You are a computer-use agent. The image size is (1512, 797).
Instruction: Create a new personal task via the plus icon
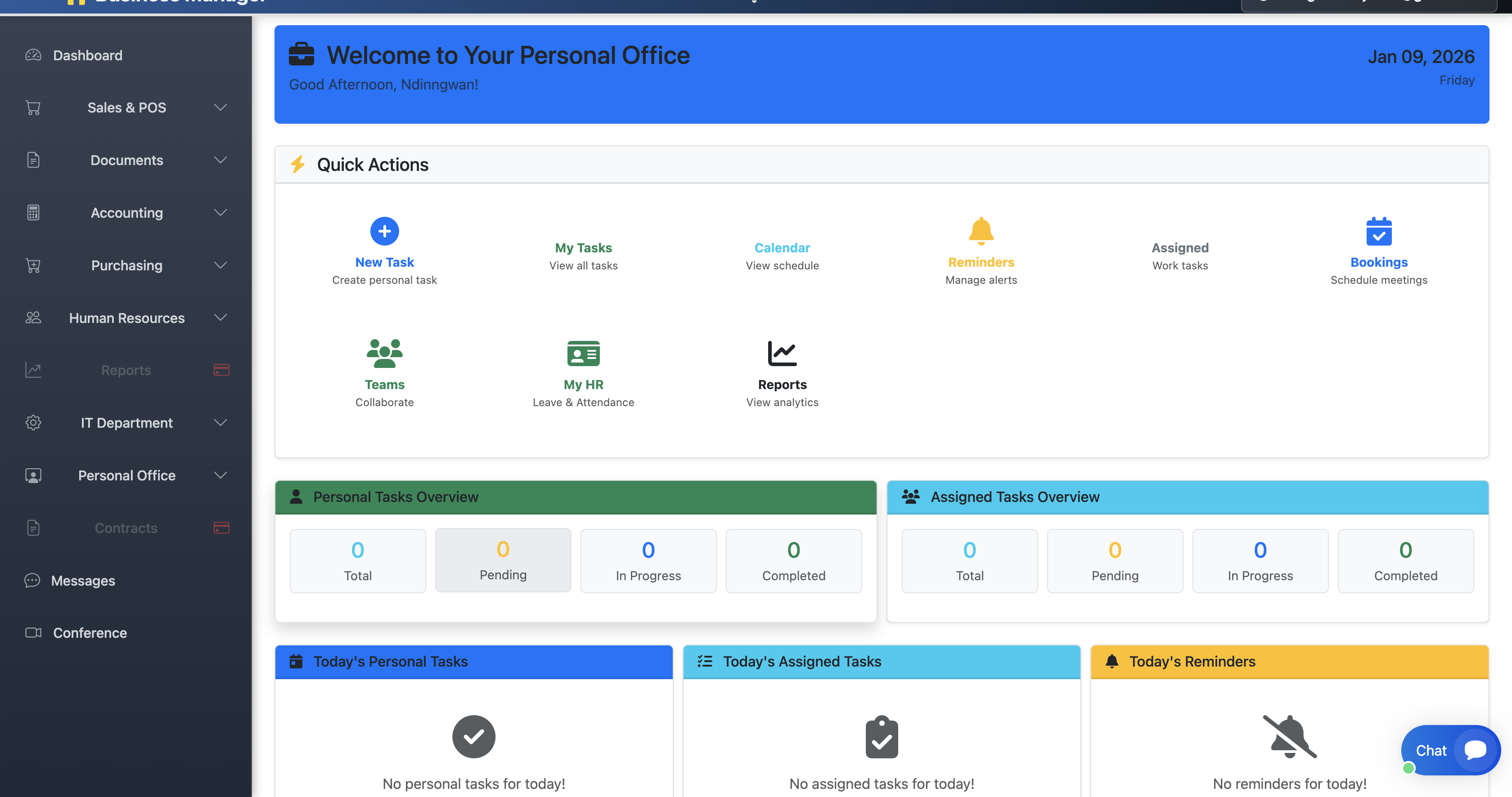pyautogui.click(x=384, y=231)
